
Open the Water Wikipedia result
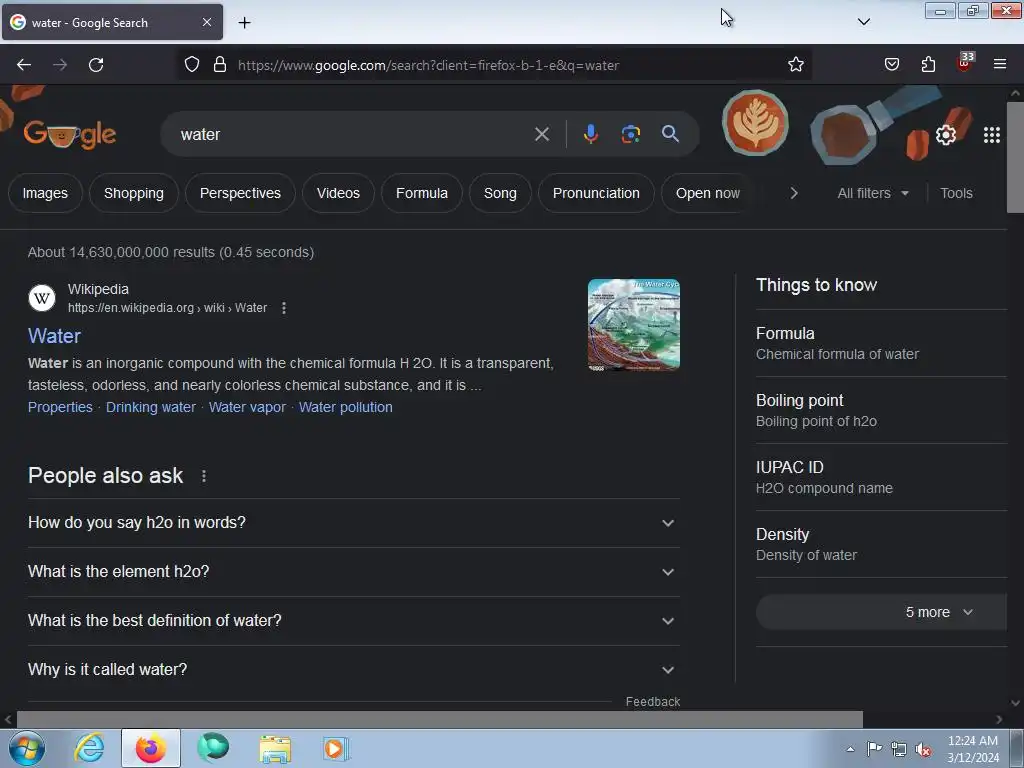point(54,336)
